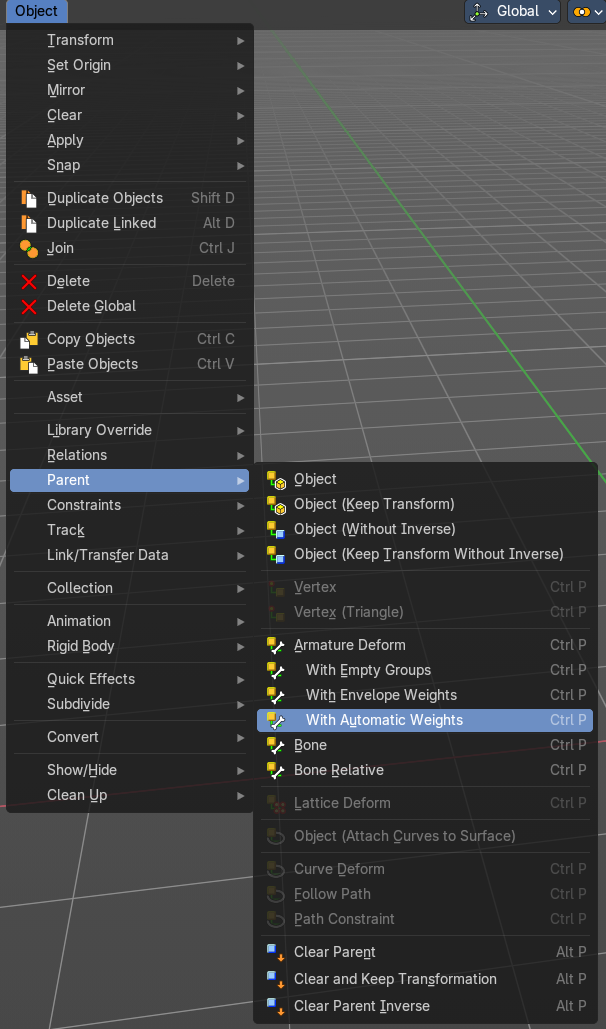
Task: Click the red X icon beside Delete
Action: click(x=28, y=282)
